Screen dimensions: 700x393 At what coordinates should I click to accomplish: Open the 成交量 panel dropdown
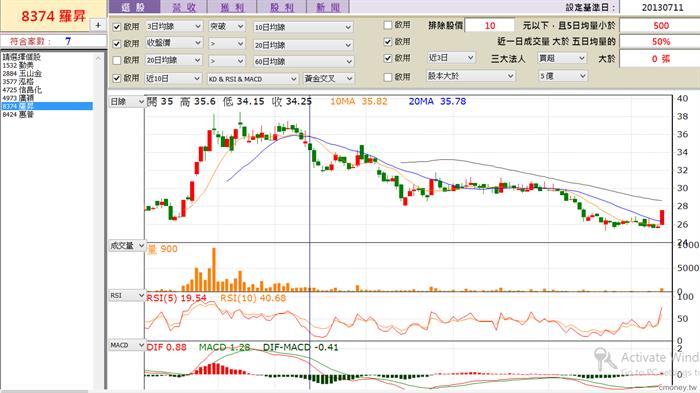[x=127, y=246]
